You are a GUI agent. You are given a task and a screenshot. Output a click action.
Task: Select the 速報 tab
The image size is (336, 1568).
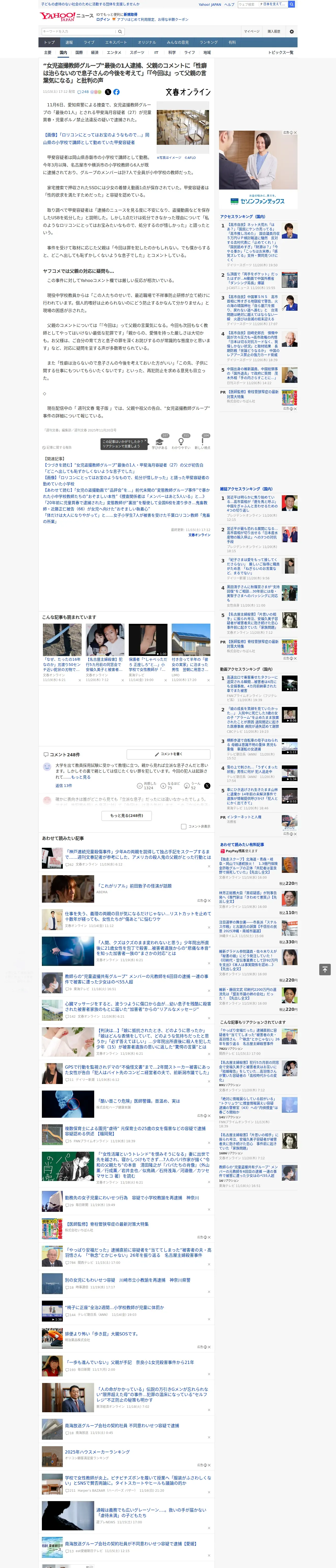69,43
